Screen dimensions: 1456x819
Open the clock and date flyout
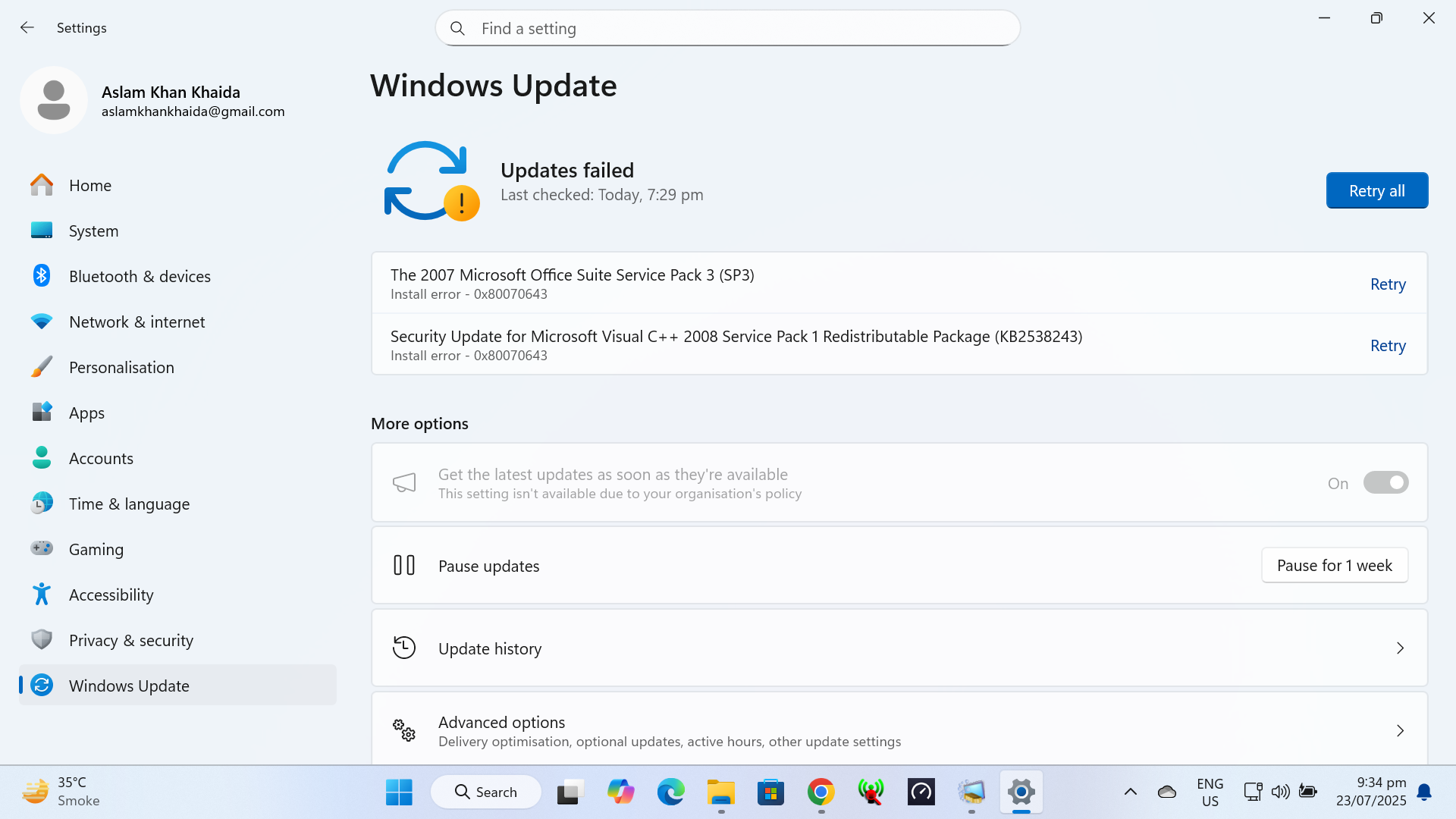tap(1371, 792)
